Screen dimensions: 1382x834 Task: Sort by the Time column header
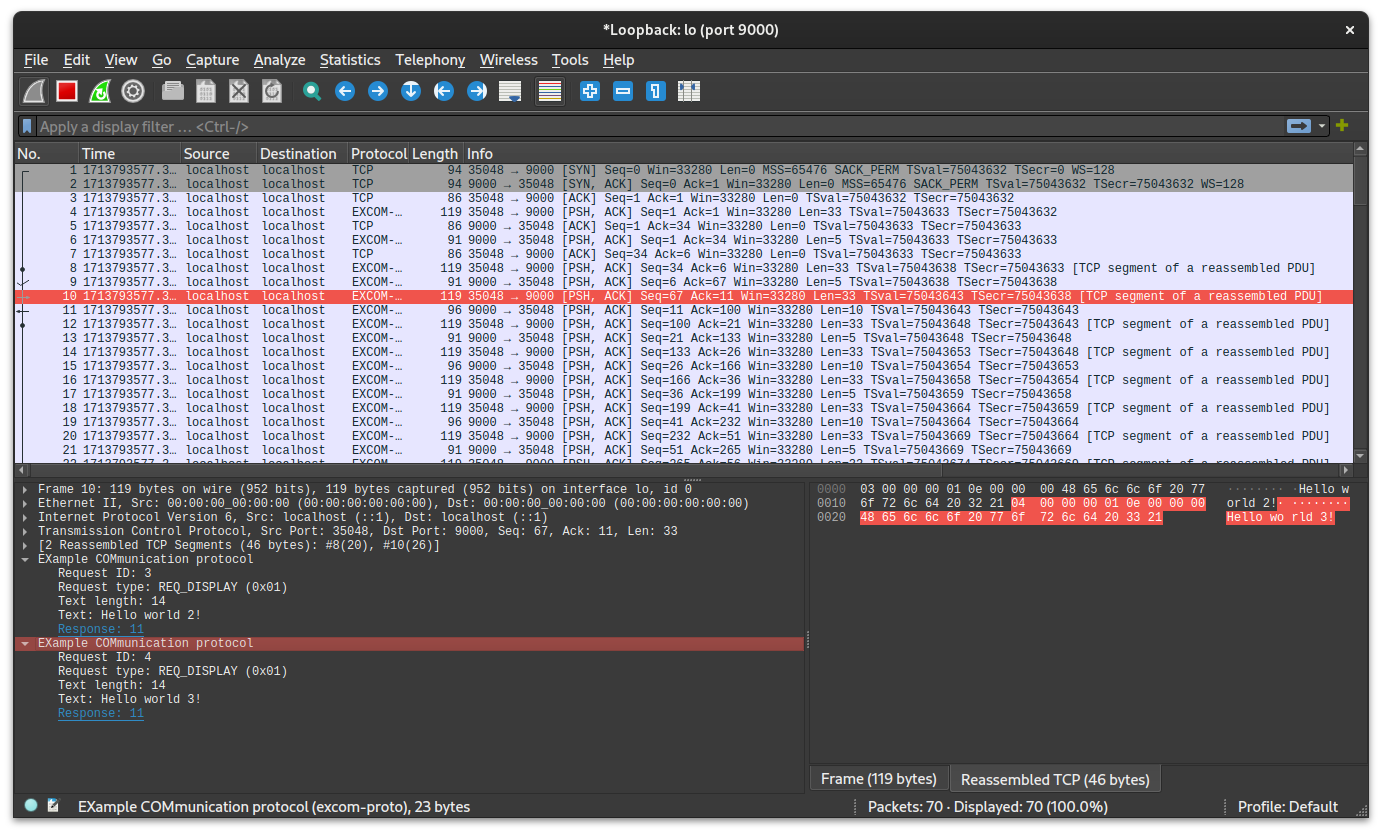coord(130,153)
